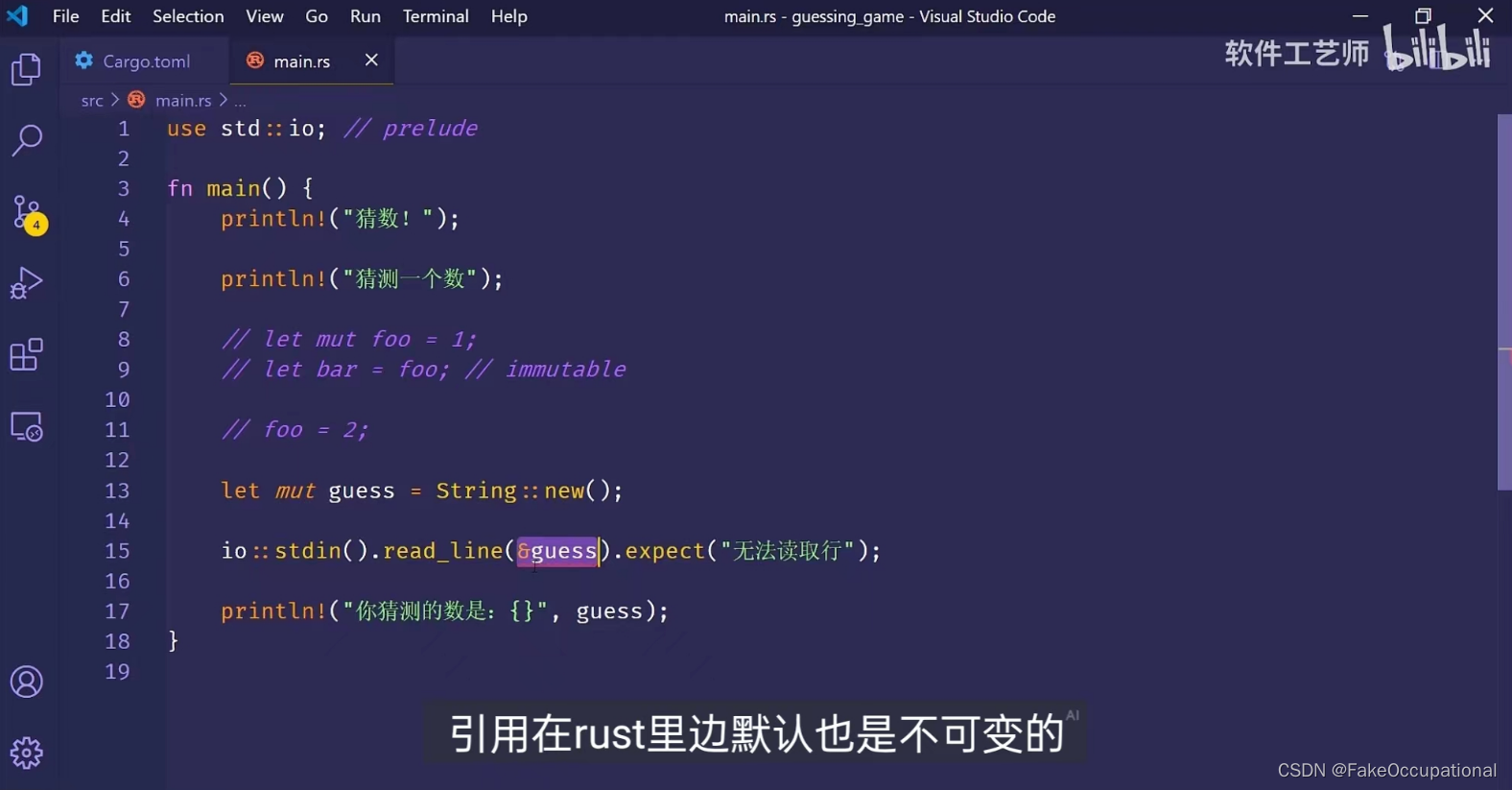Screen dimensions: 1512x790
Task: Open the Remote Explorer view
Action: click(x=27, y=426)
